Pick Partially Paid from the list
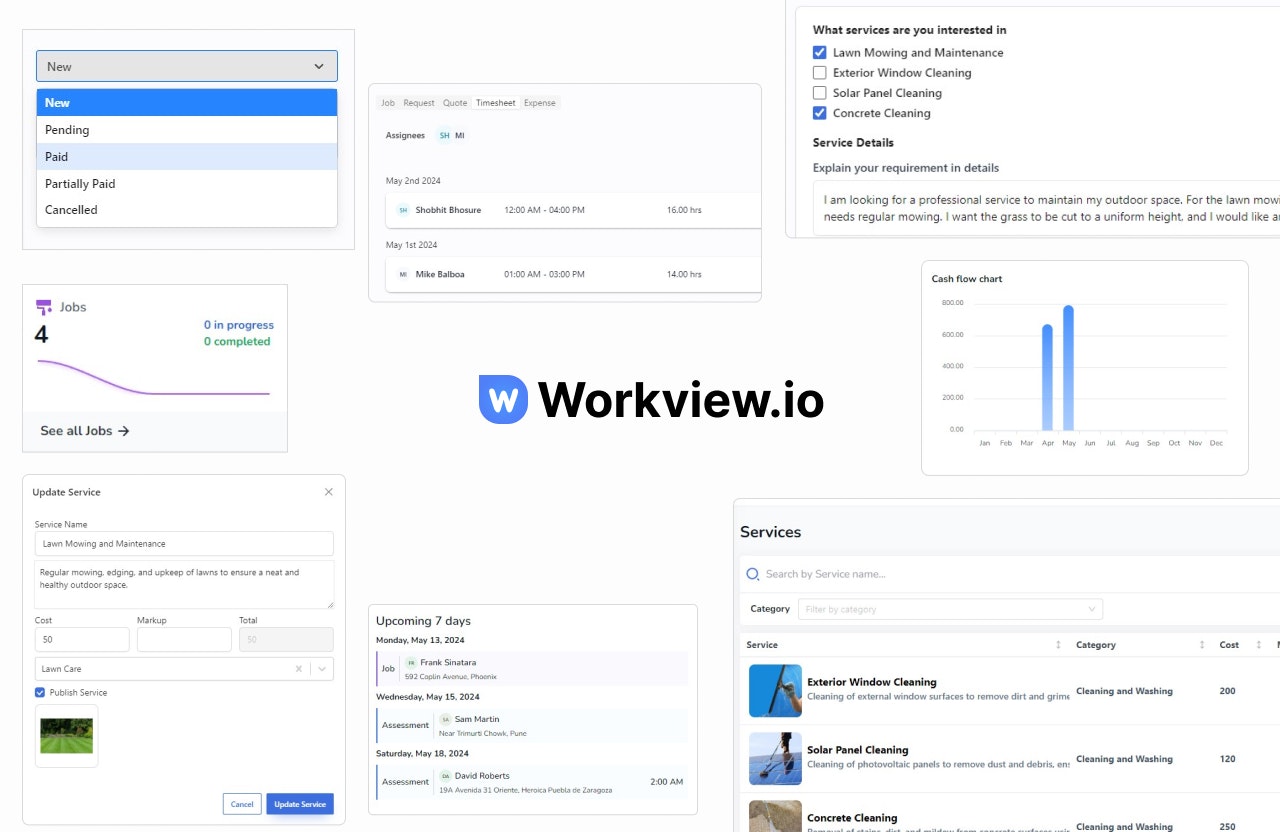 (x=187, y=184)
